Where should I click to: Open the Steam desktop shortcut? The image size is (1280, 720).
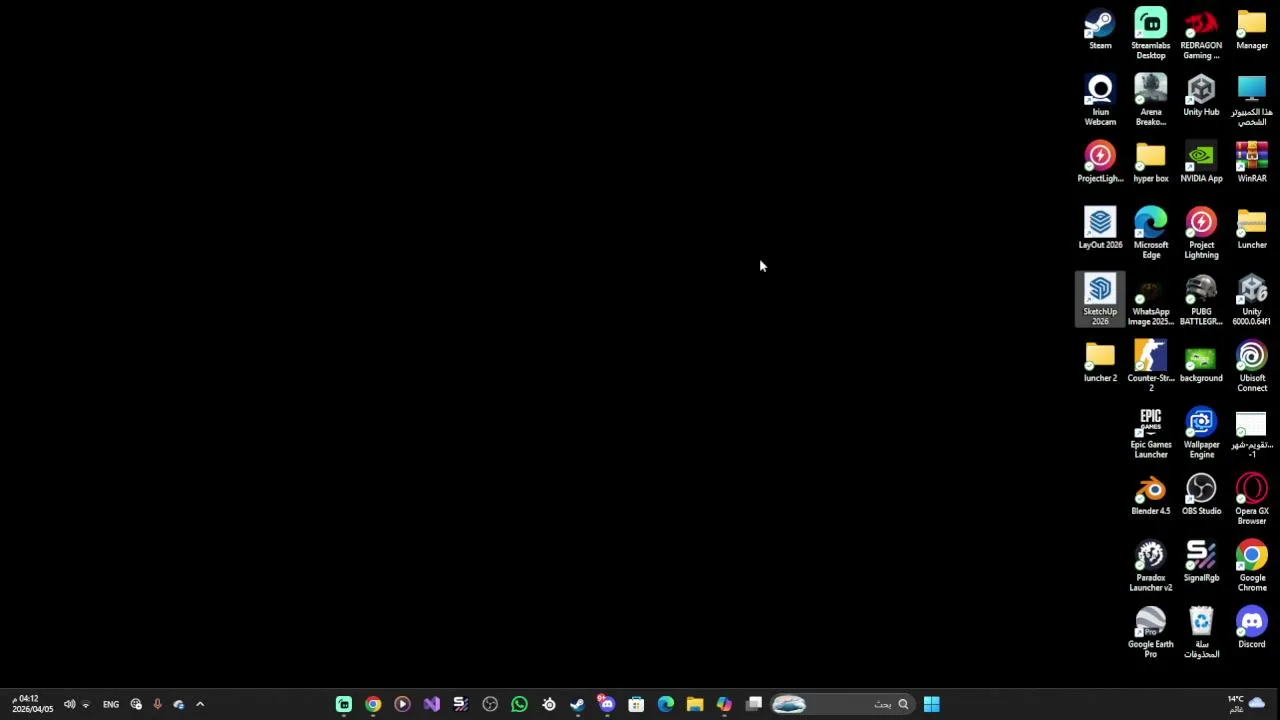[x=1100, y=30]
